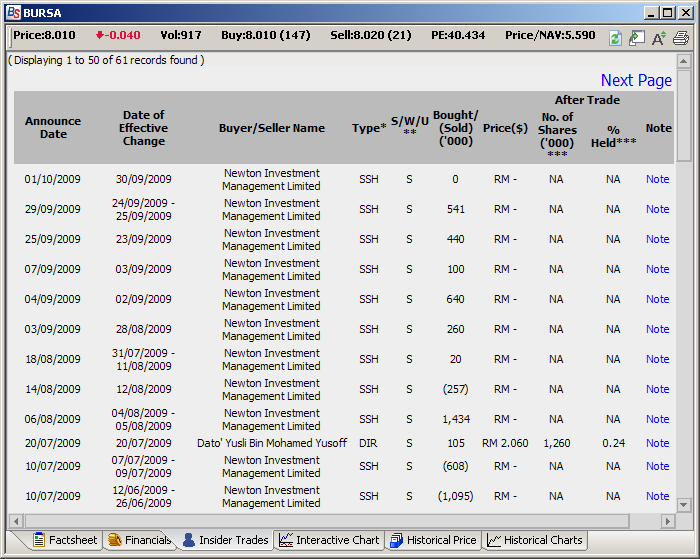This screenshot has width=700, height=559.
Task: Click the refresh page icon
Action: pos(615,38)
